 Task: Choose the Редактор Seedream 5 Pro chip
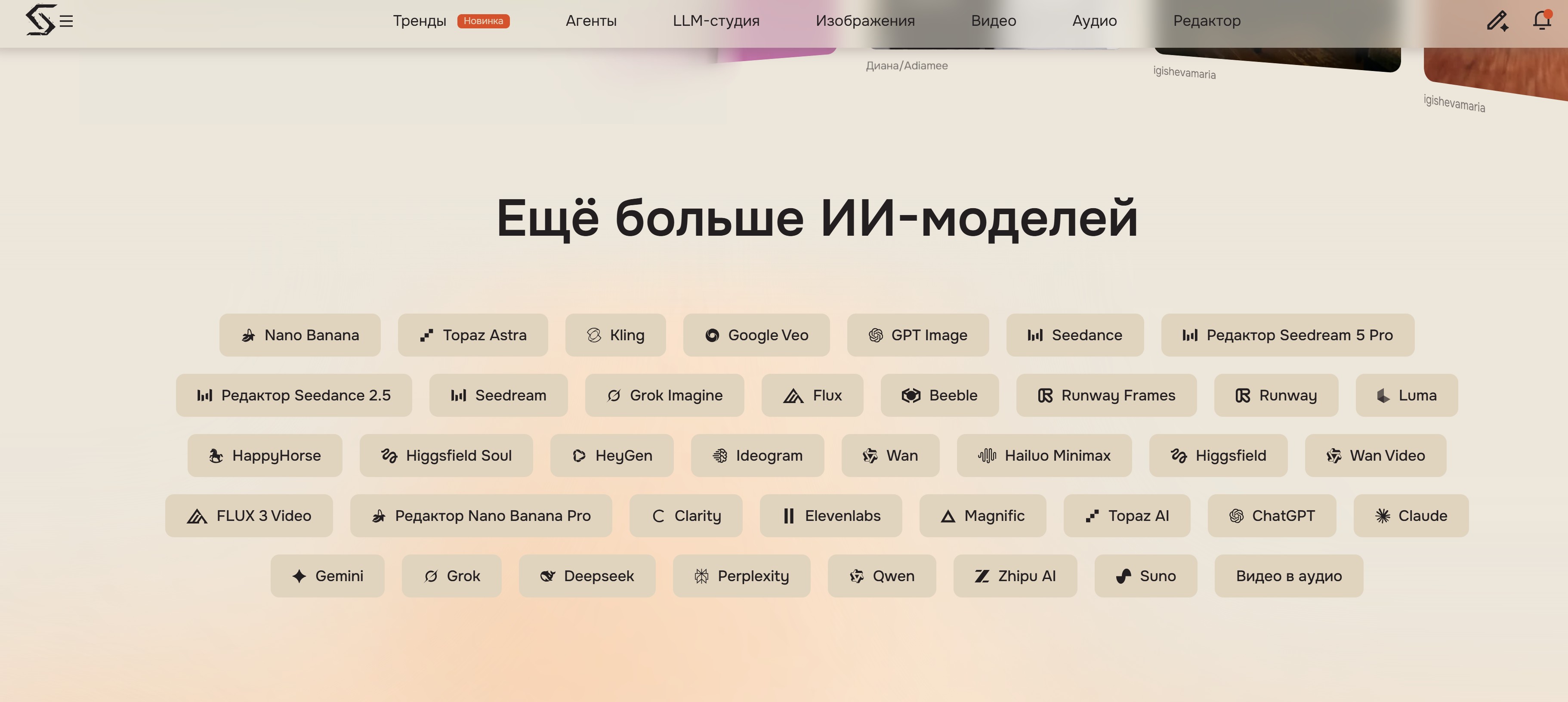[x=1287, y=335]
